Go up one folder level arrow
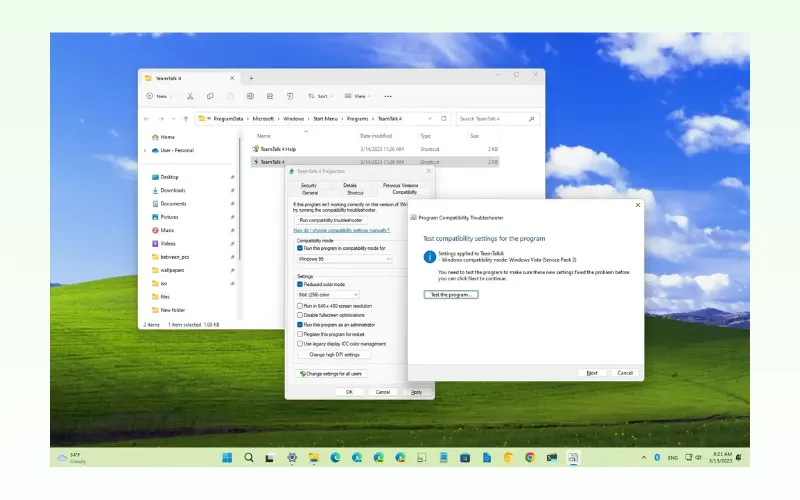 (x=186, y=119)
